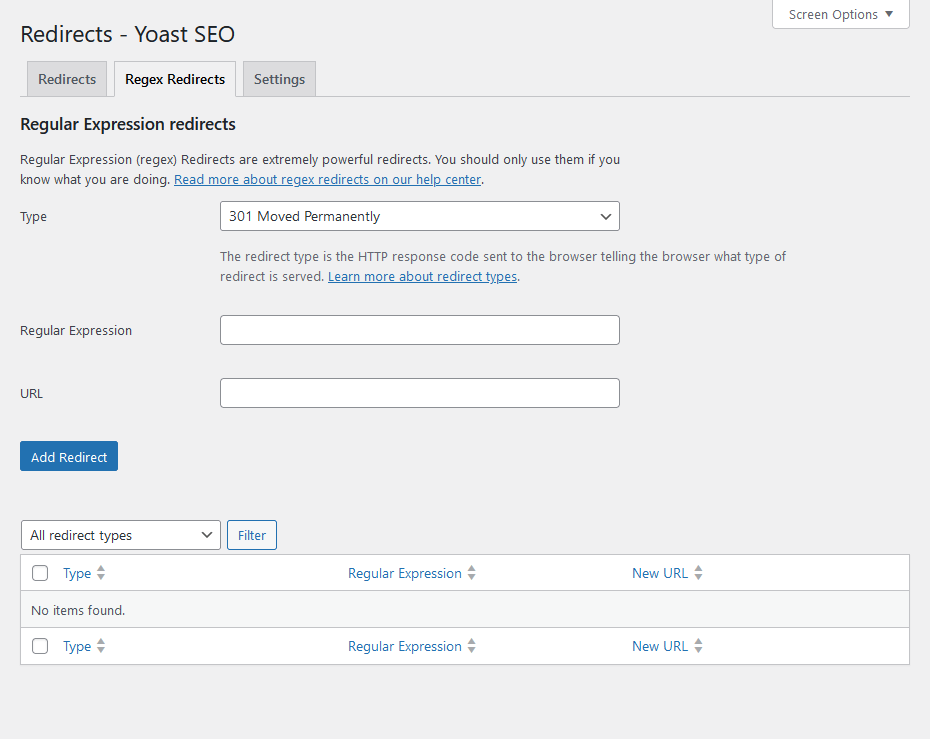
Task: Click sort arrows beside footer Type column
Action: point(101,646)
